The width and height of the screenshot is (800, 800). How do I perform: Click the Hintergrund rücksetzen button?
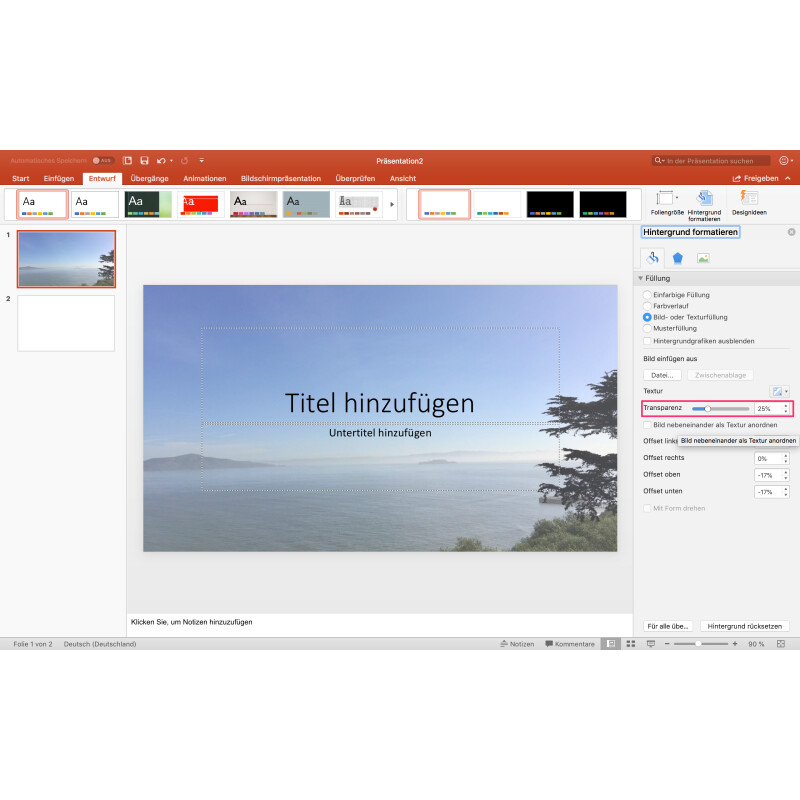744,626
